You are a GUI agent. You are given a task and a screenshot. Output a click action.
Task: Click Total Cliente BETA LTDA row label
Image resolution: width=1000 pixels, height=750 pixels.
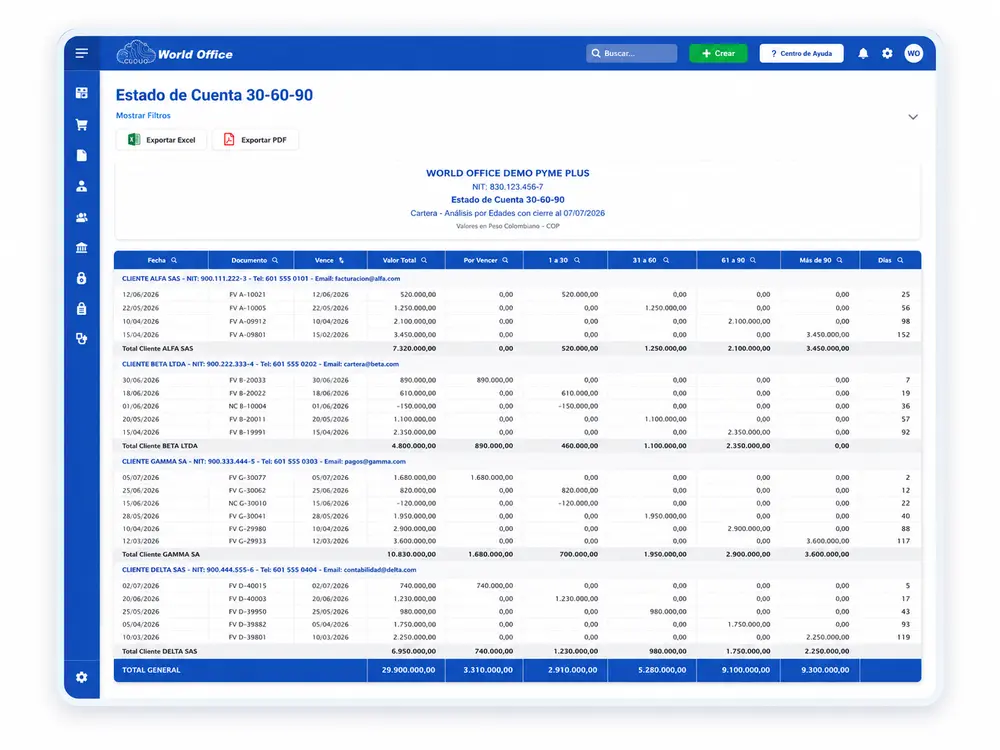160,446
